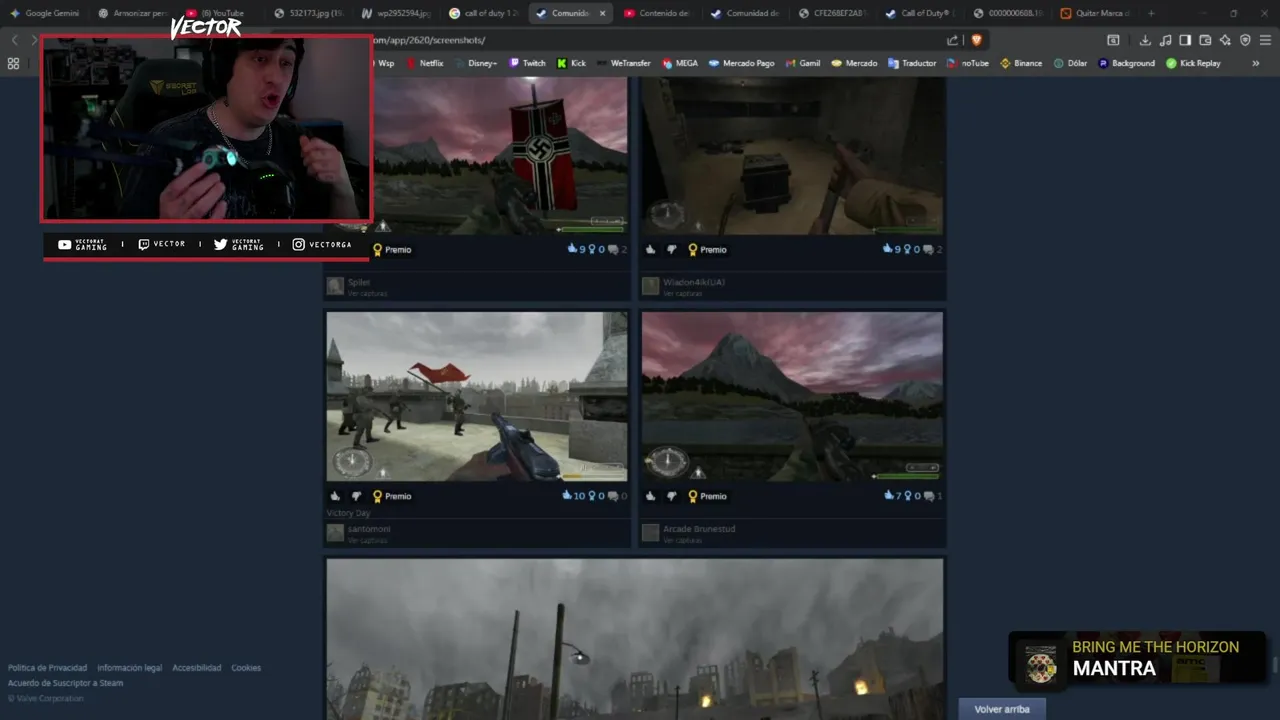Open Cookies footer link

pos(246,668)
